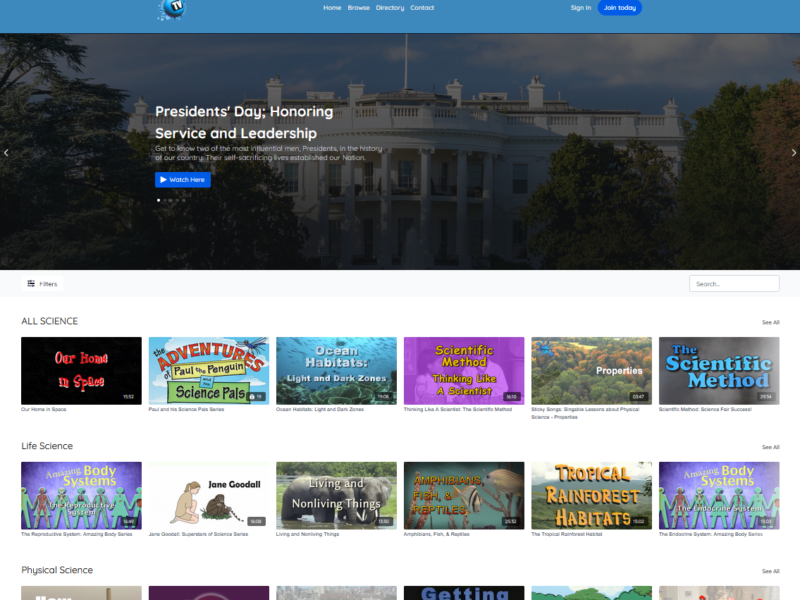This screenshot has height=600, width=800.
Task: Open the Our Home in Space thumbnail
Action: pyautogui.click(x=81, y=371)
